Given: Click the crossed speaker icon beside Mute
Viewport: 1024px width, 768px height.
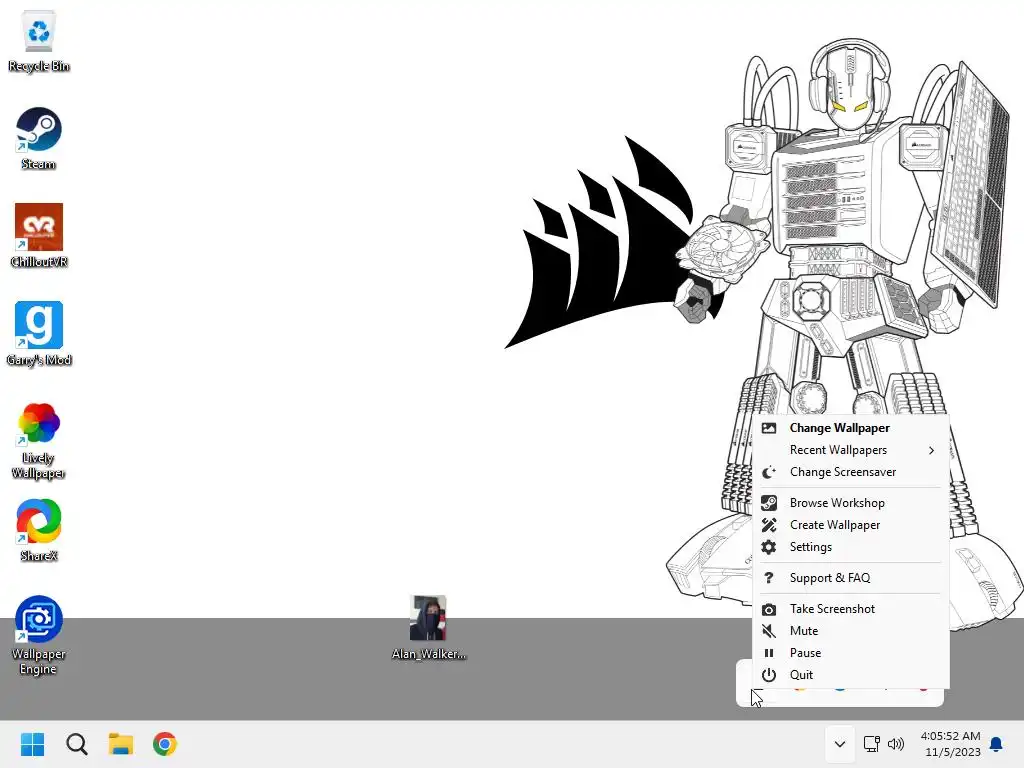Looking at the screenshot, I should (769, 631).
